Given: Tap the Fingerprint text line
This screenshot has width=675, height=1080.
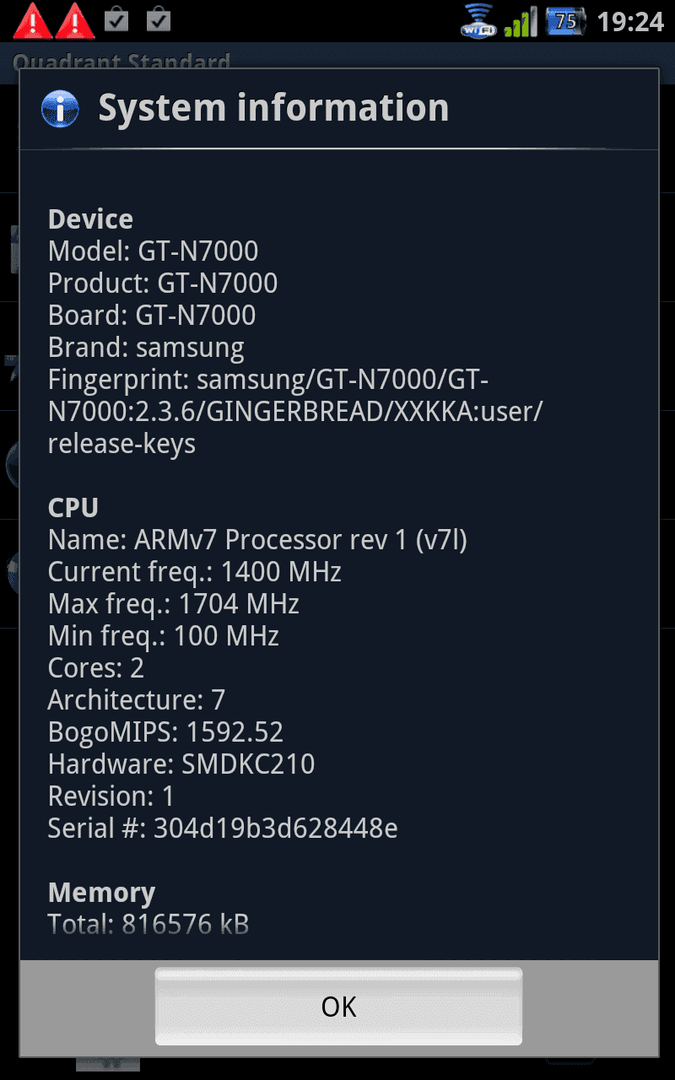Looking at the screenshot, I should click(x=295, y=411).
